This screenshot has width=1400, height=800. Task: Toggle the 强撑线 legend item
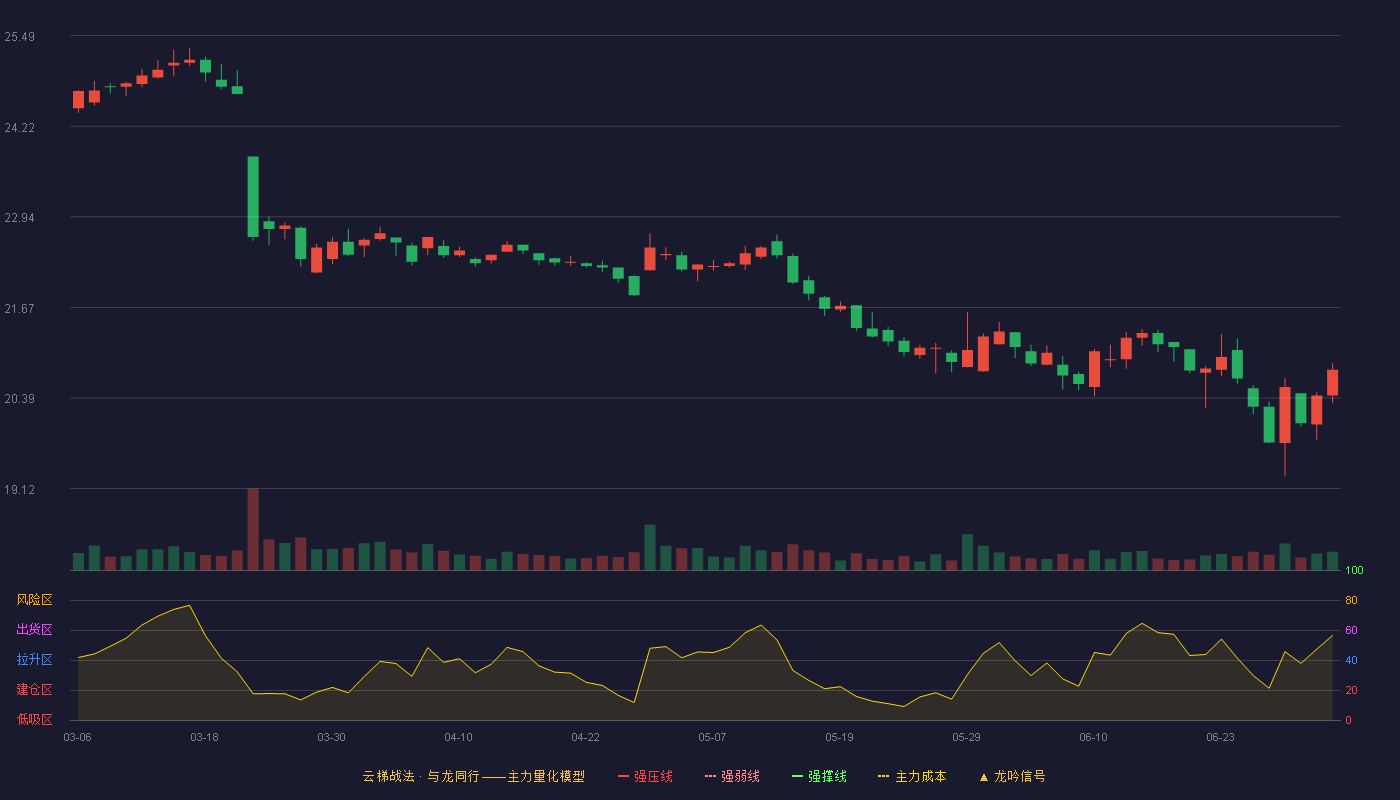819,776
